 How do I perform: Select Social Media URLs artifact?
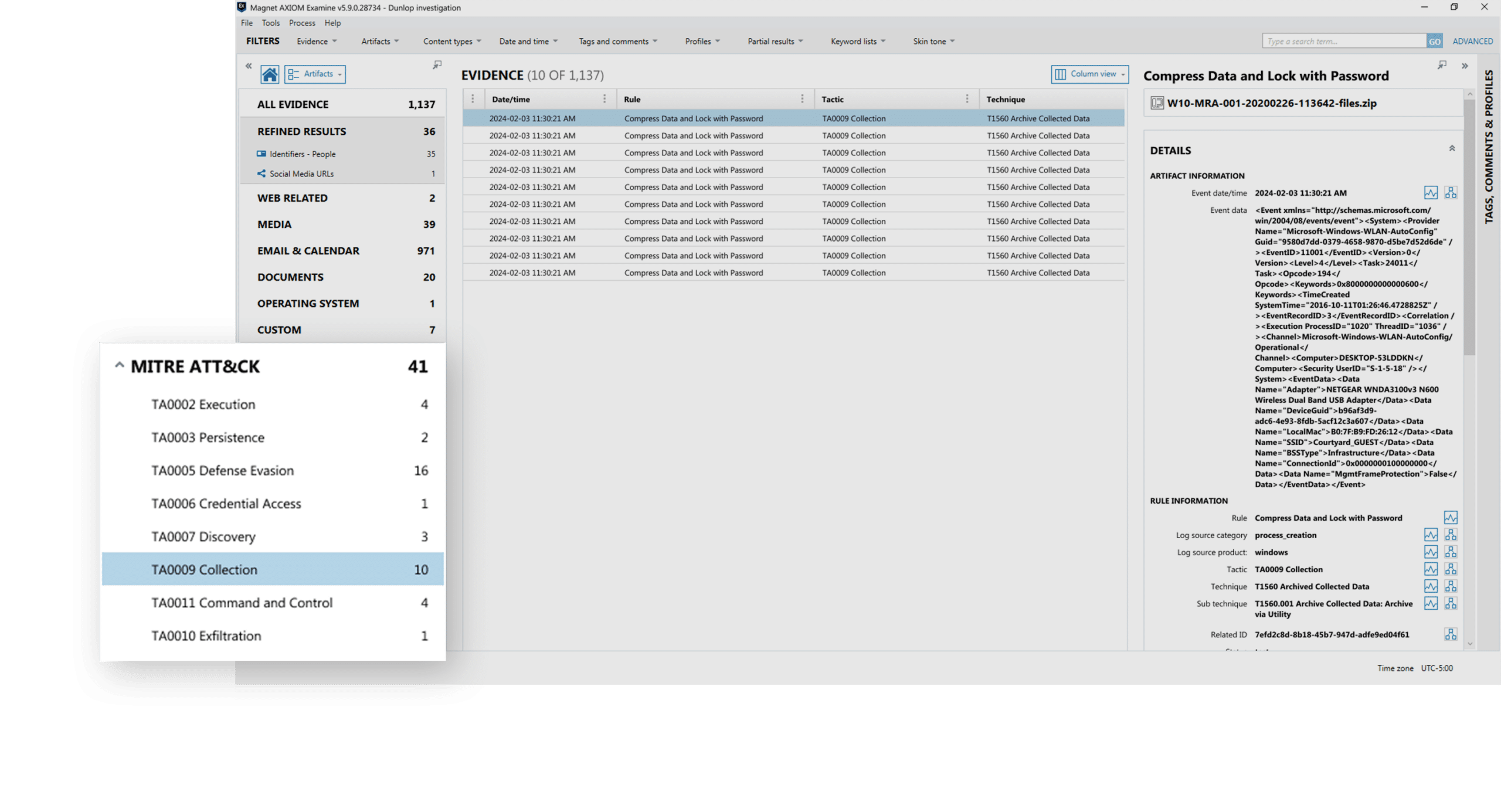[343, 174]
